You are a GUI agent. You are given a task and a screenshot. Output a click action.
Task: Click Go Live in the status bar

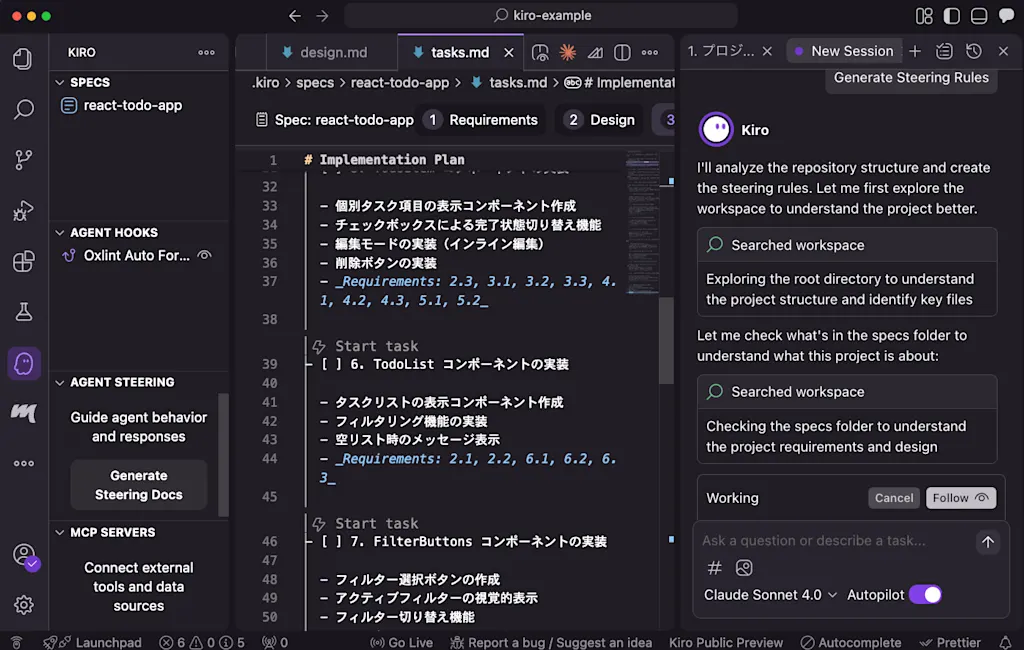(x=402, y=642)
